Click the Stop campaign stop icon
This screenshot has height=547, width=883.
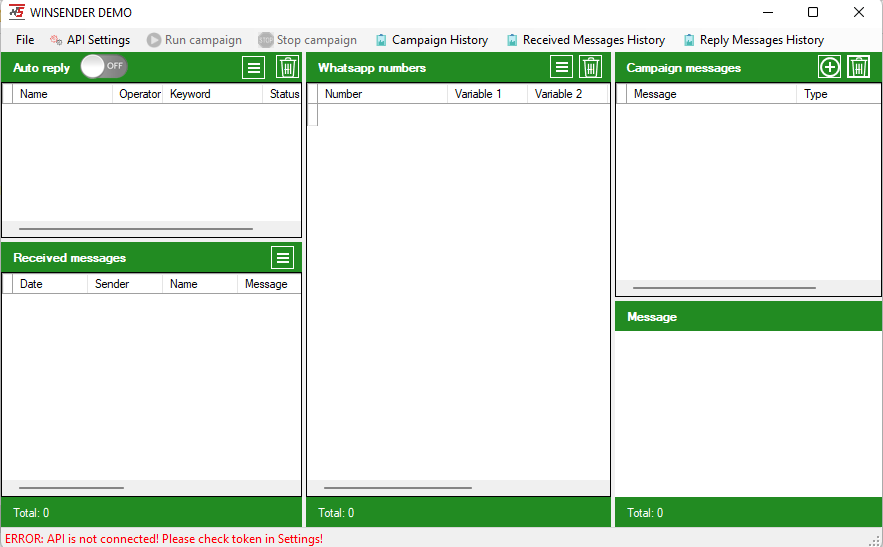click(x=266, y=40)
